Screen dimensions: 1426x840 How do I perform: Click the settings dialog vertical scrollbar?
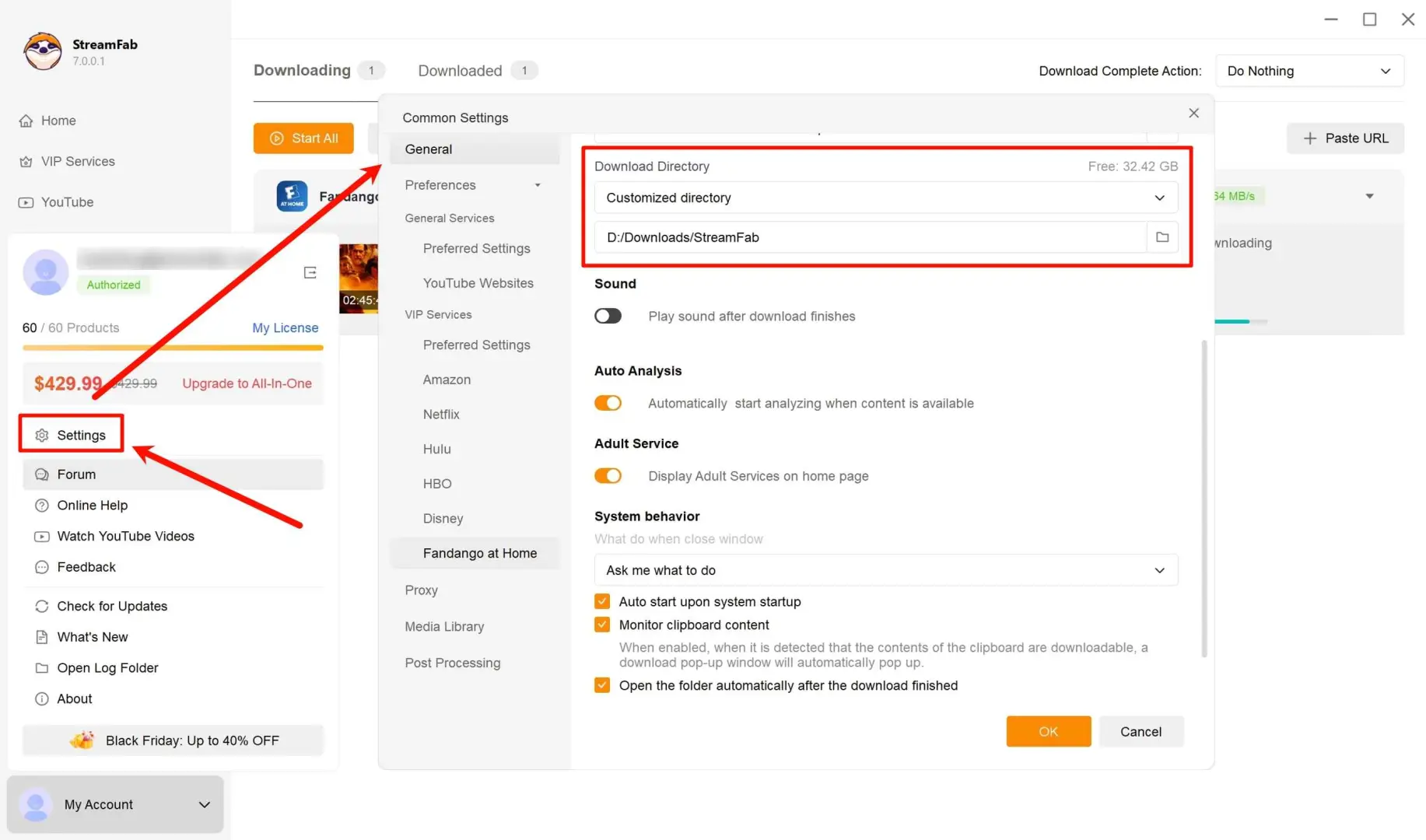[1204, 499]
